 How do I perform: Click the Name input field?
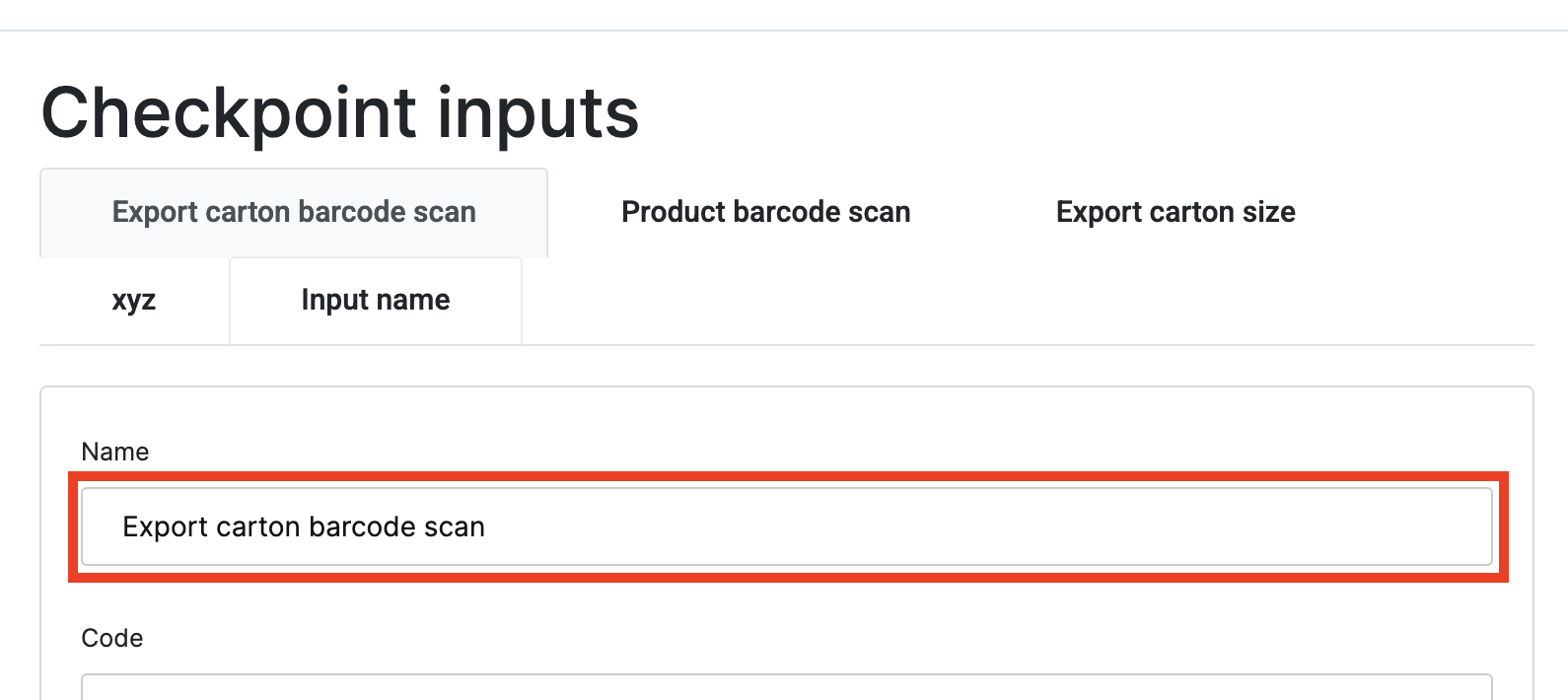pos(786,526)
